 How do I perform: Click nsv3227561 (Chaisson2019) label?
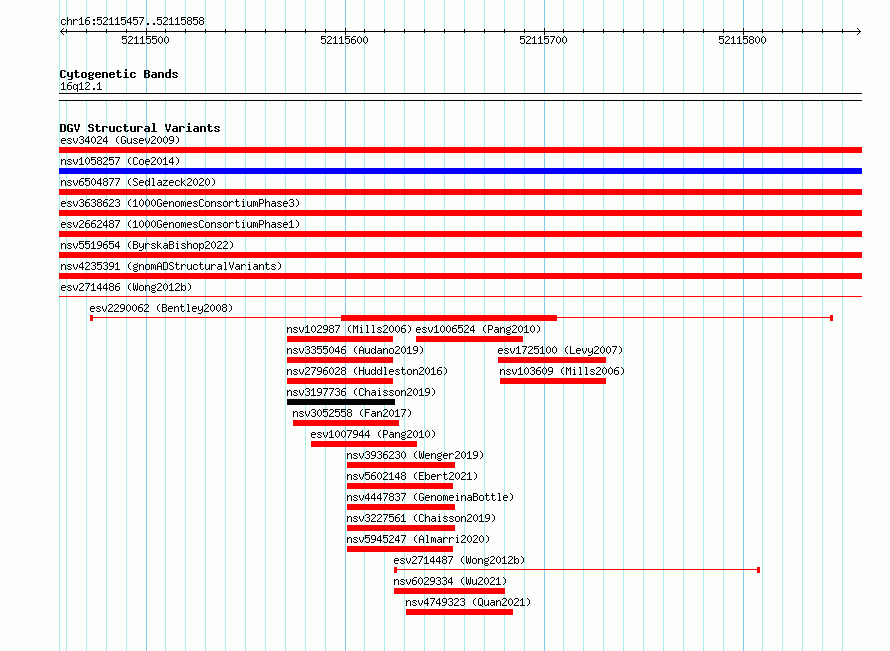(421, 518)
